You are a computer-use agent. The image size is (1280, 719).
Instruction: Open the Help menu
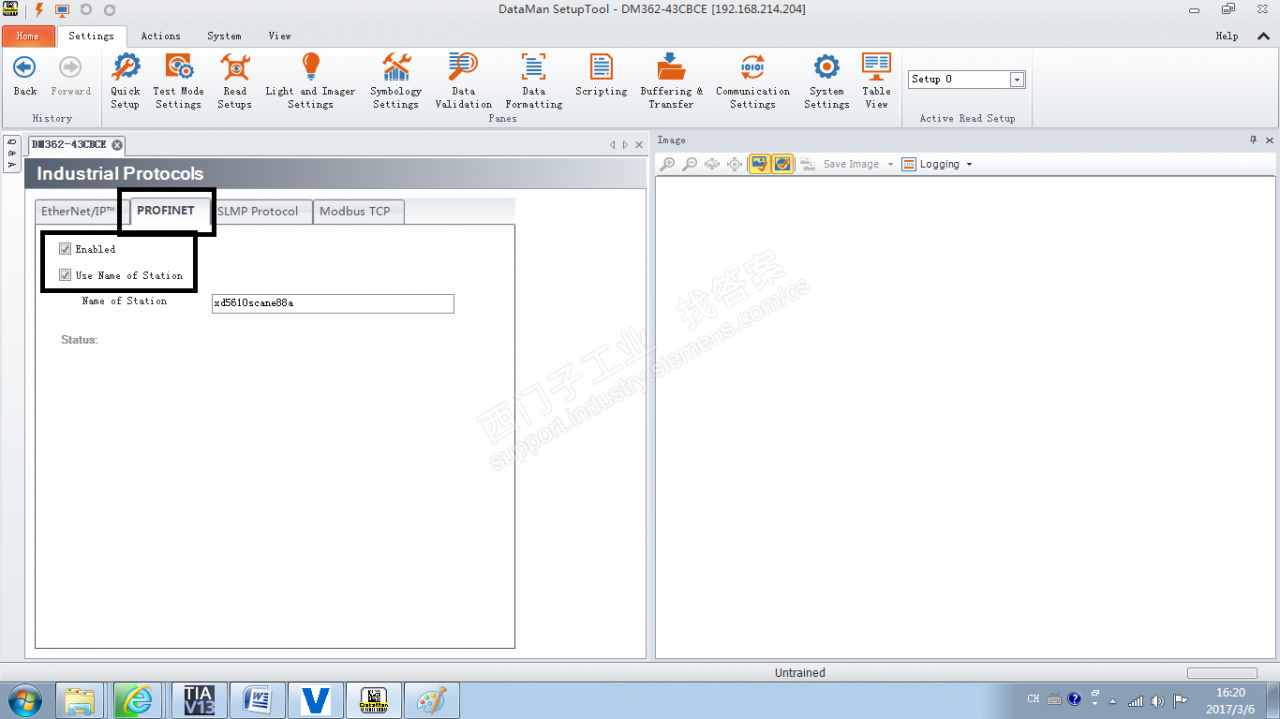(1227, 36)
